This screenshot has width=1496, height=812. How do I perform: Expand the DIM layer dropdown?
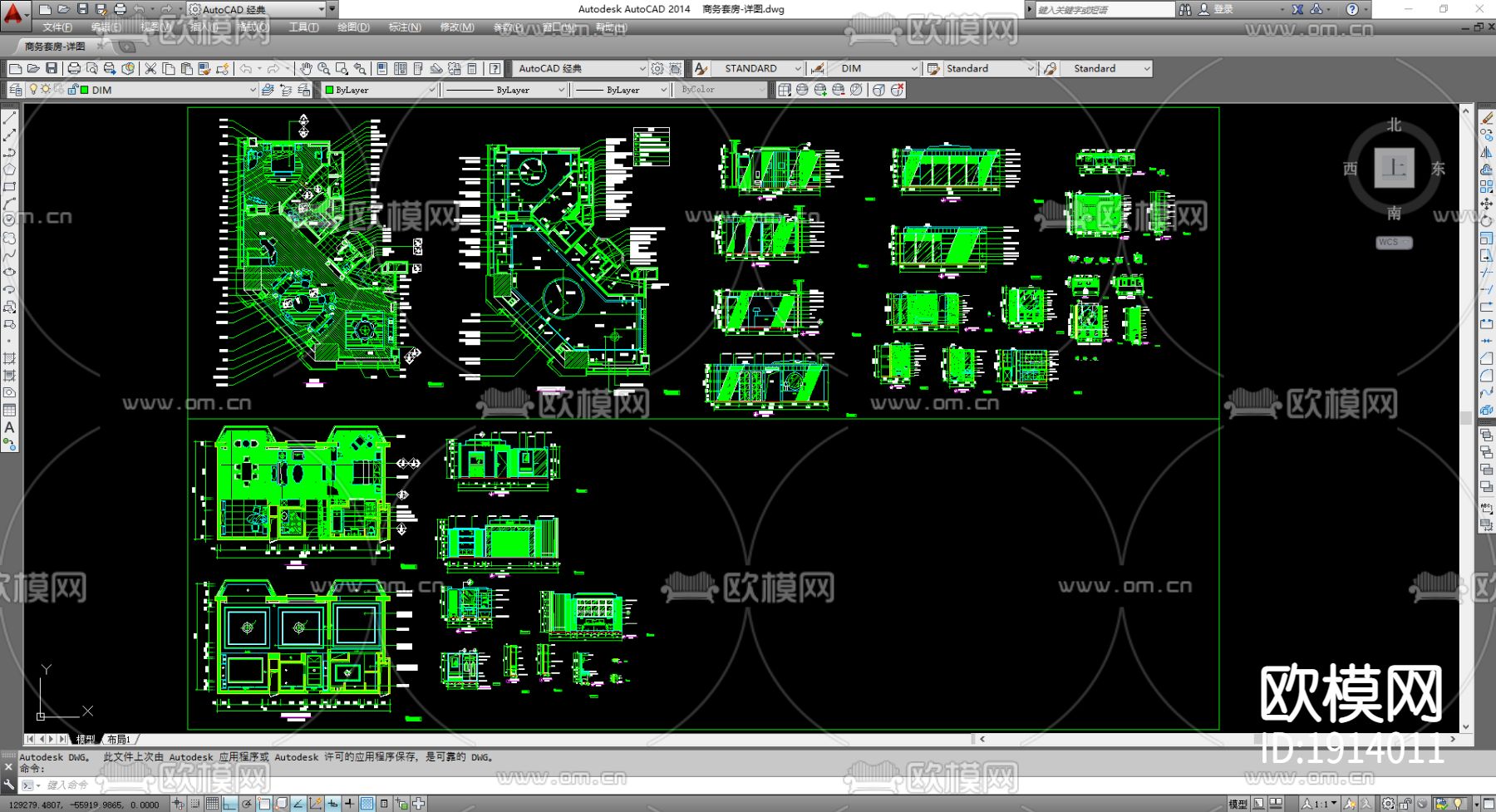coord(253,90)
